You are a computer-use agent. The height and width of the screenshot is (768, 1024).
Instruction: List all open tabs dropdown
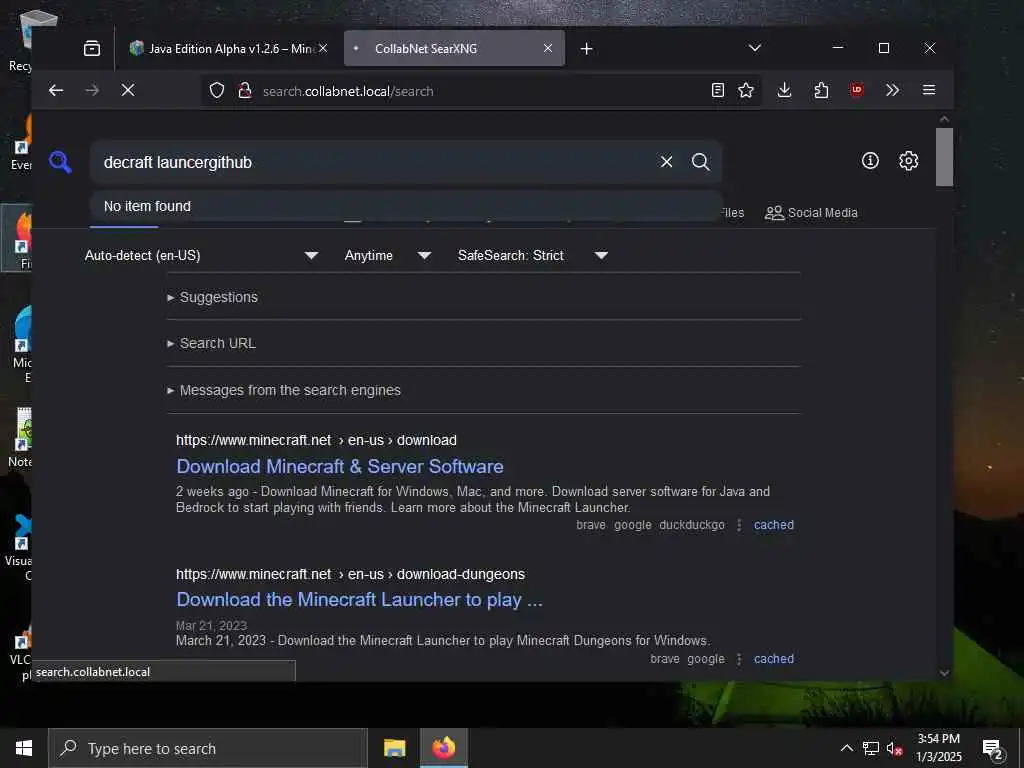coord(755,48)
